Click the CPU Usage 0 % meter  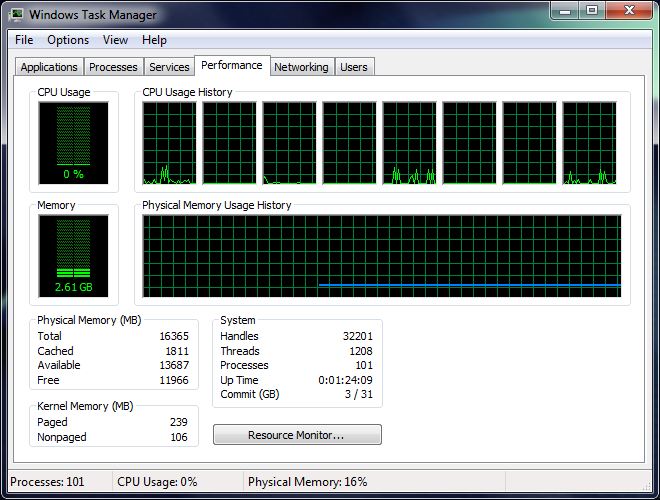(x=73, y=143)
